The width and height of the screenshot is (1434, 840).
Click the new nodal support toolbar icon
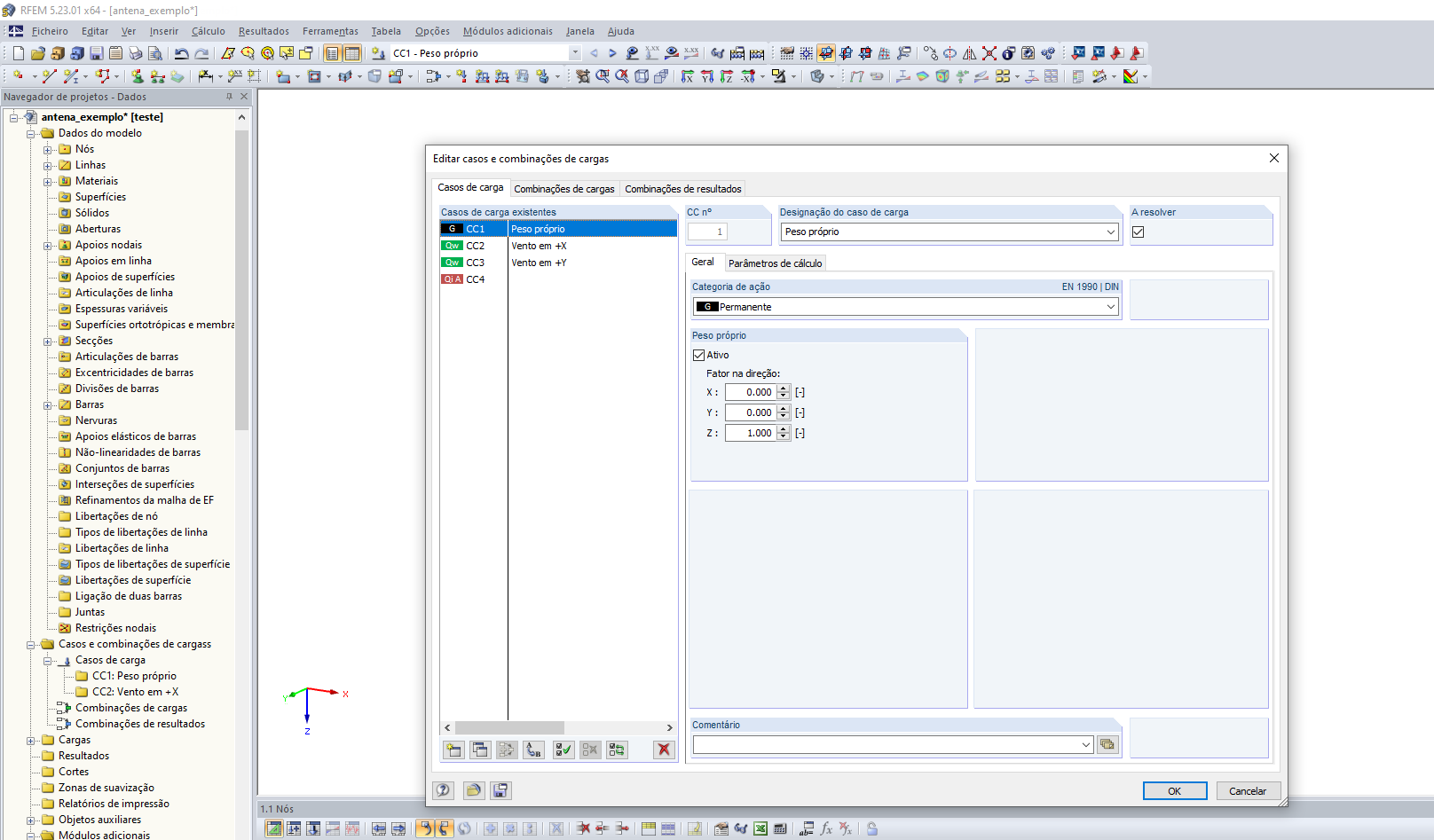tap(138, 76)
